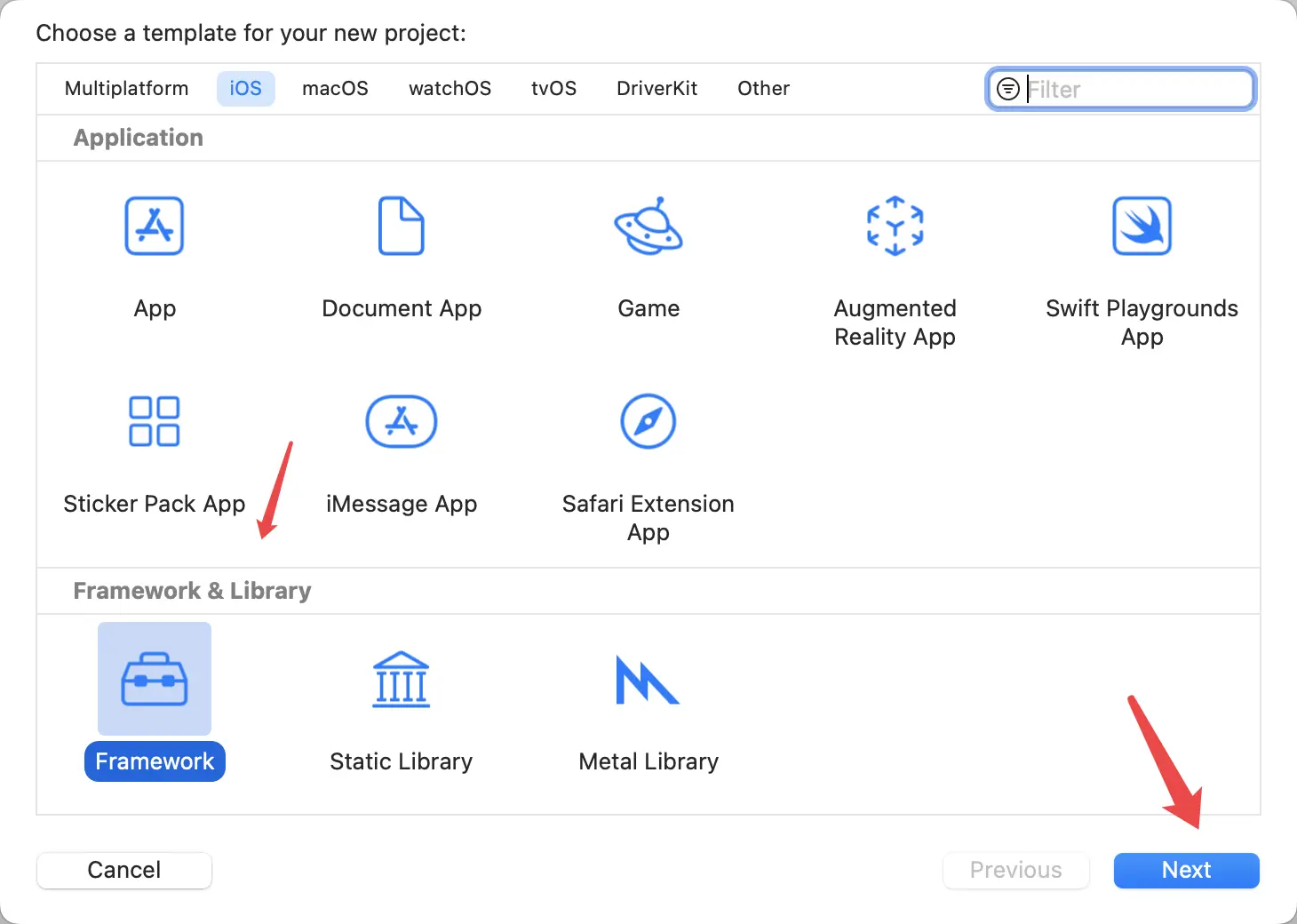Image resolution: width=1297 pixels, height=924 pixels.
Task: Select the Metal Library template
Action: (x=648, y=680)
